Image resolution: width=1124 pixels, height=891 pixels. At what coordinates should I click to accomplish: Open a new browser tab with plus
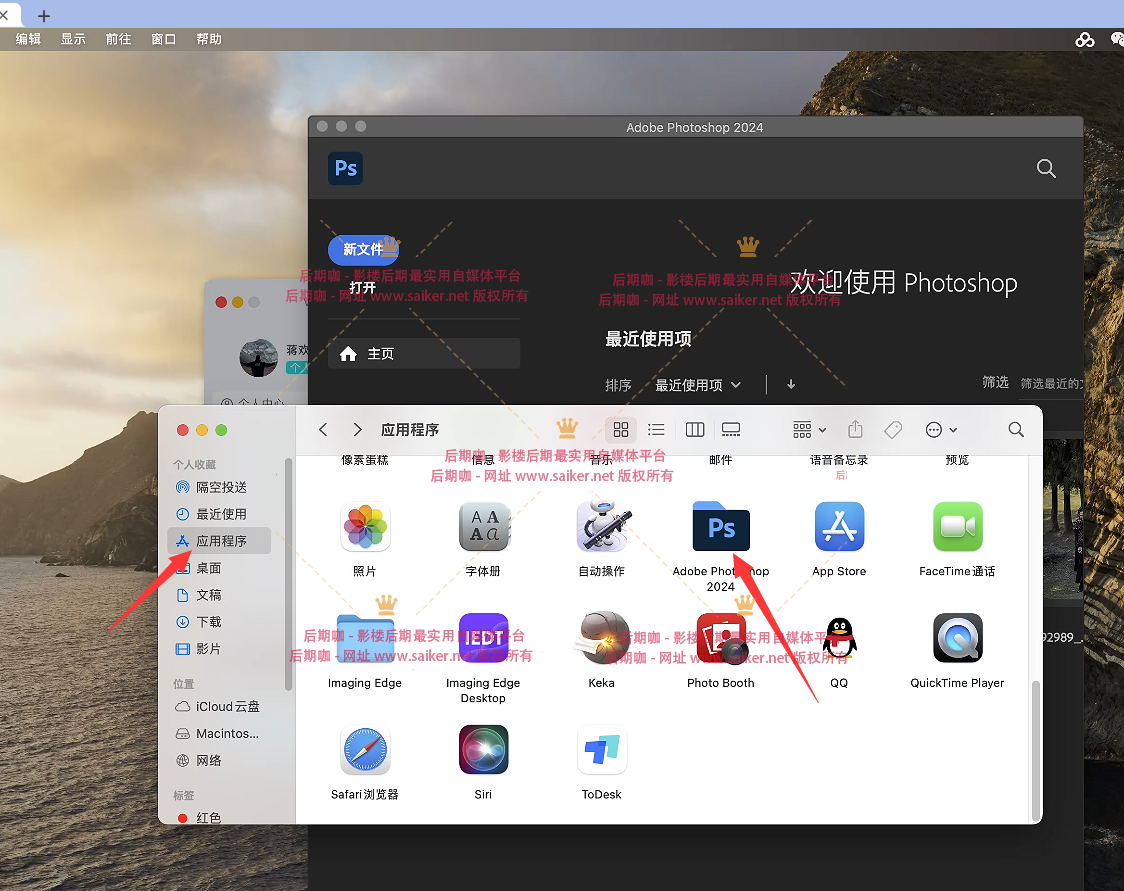[x=44, y=15]
